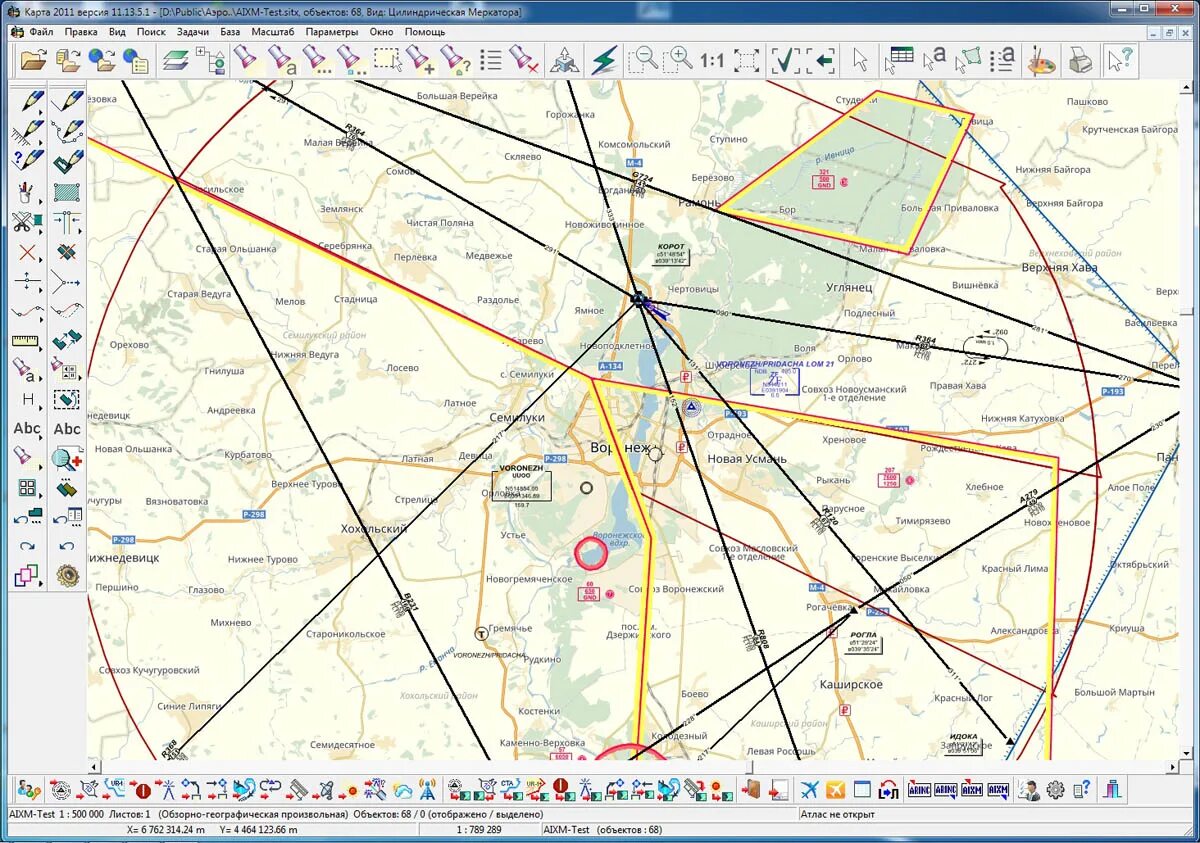Click the gear cog icon in left toolbar
Viewport: 1200px width, 843px height.
click(x=67, y=575)
